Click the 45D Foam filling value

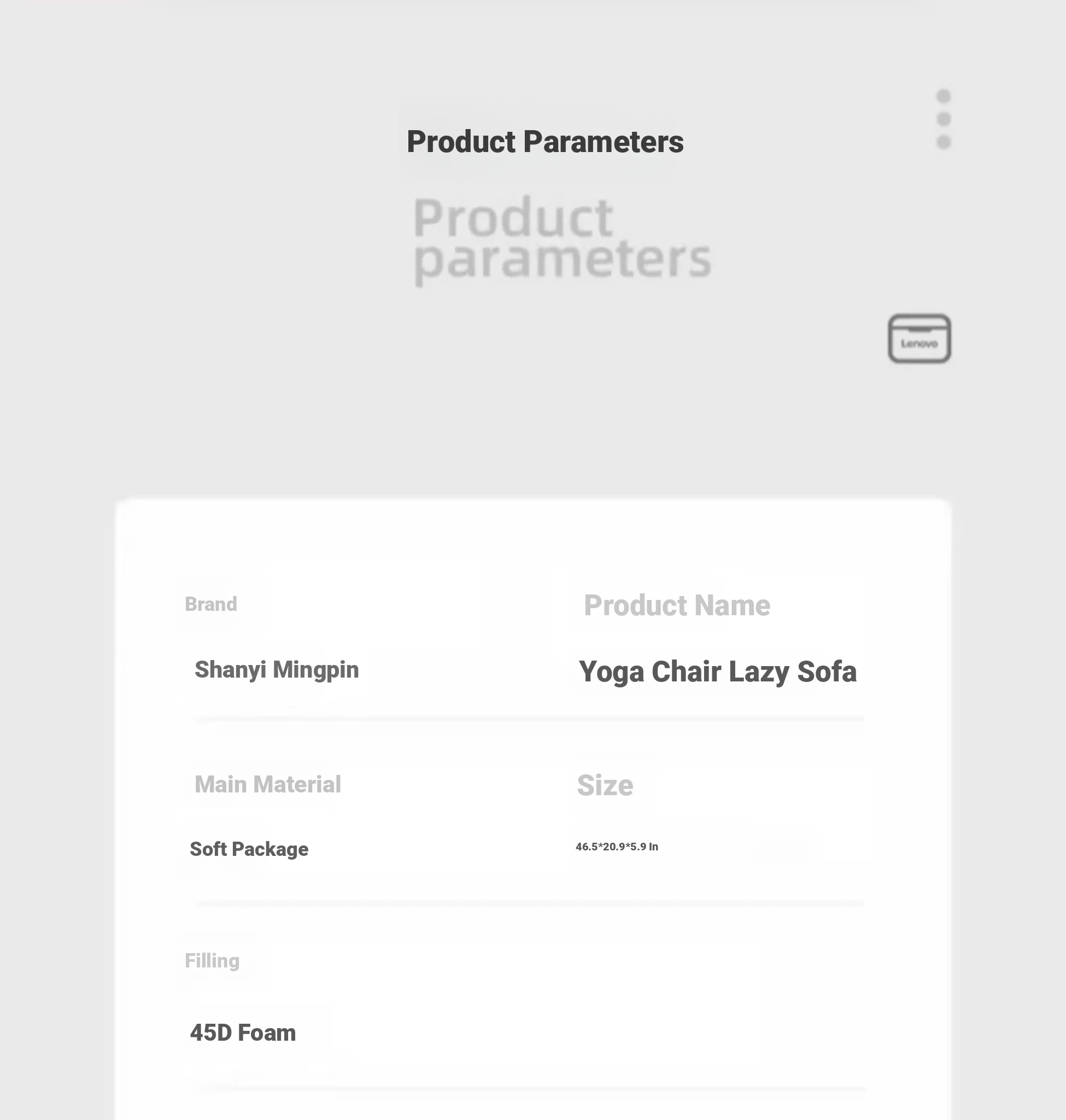click(x=243, y=1032)
